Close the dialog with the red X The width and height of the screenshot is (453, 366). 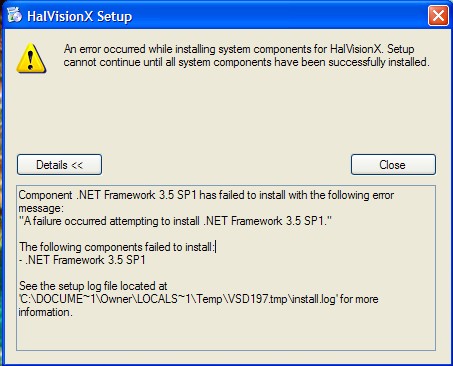438,15
